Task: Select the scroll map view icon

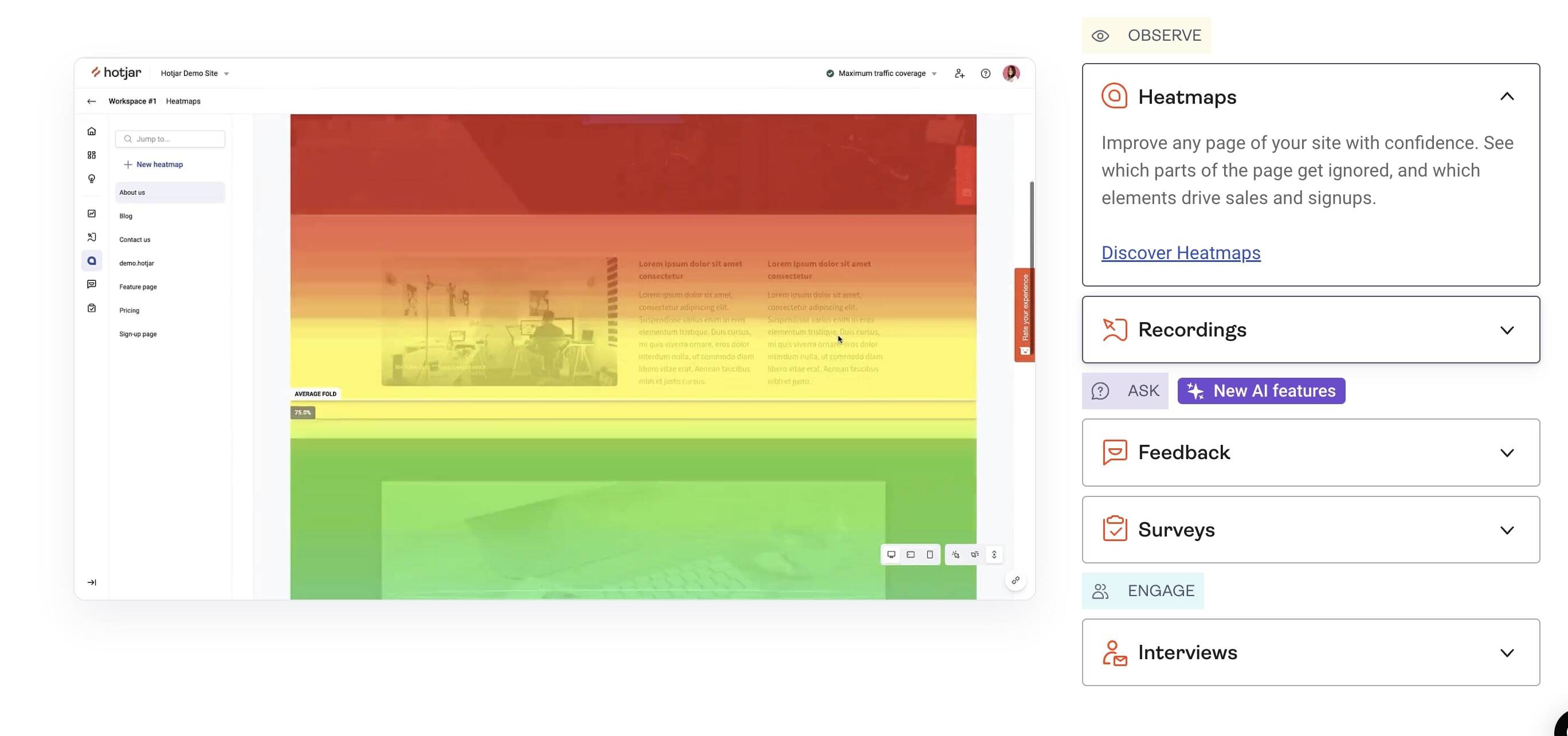Action: [994, 555]
